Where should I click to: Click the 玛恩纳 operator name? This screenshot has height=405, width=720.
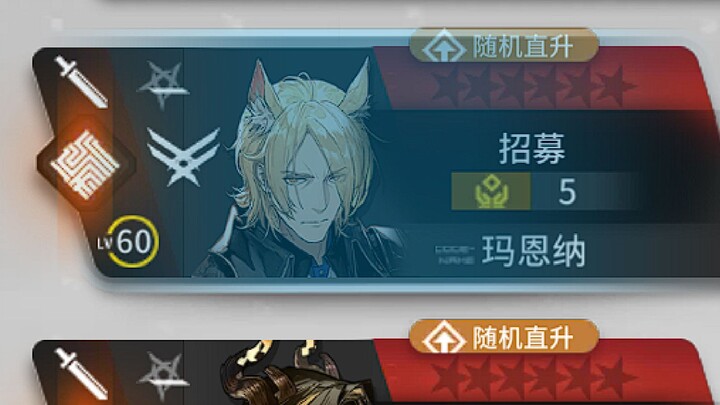pos(534,252)
